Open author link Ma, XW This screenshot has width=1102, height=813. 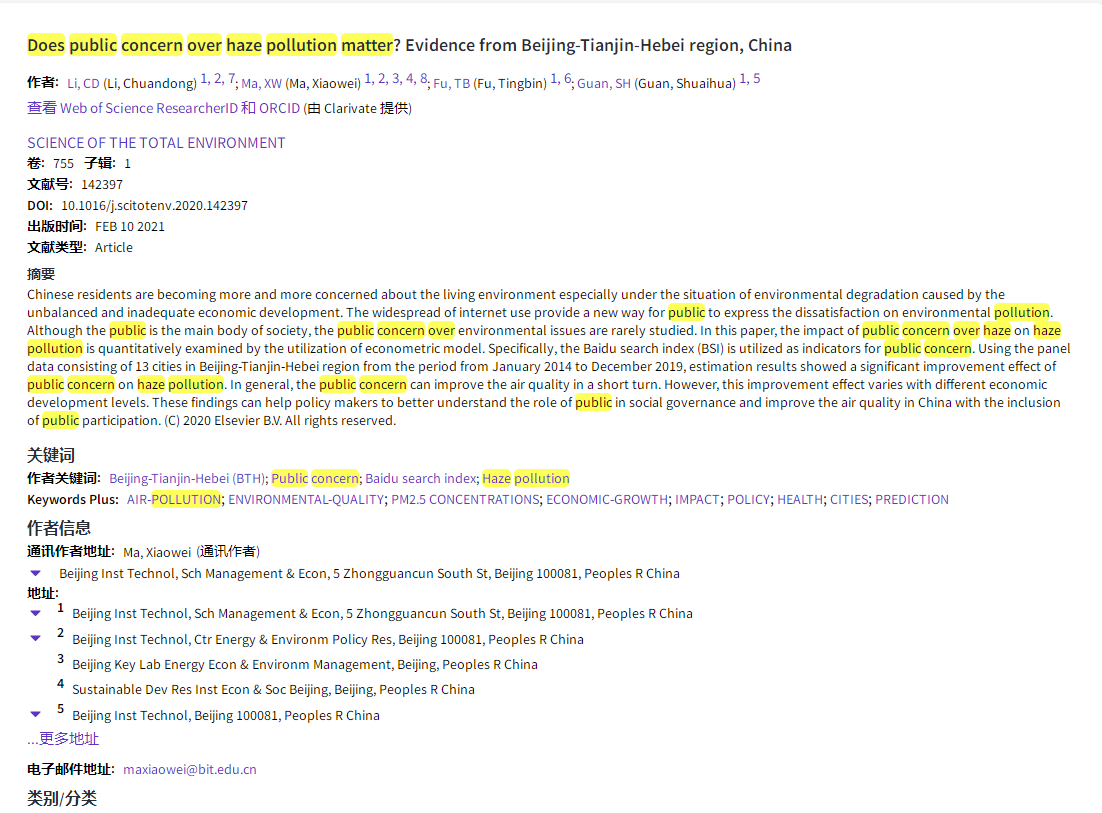pyautogui.click(x=261, y=83)
